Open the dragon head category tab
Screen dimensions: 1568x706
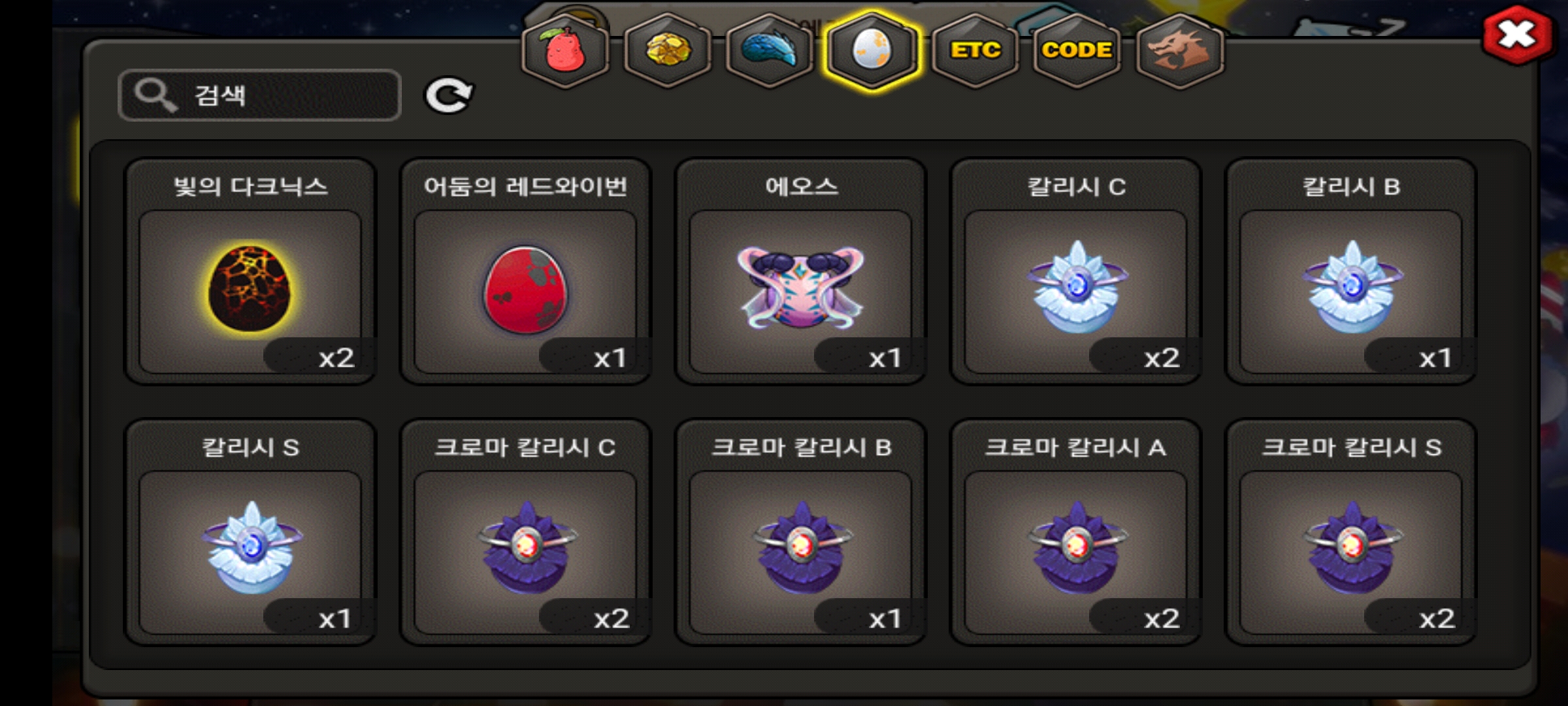pos(1179,50)
